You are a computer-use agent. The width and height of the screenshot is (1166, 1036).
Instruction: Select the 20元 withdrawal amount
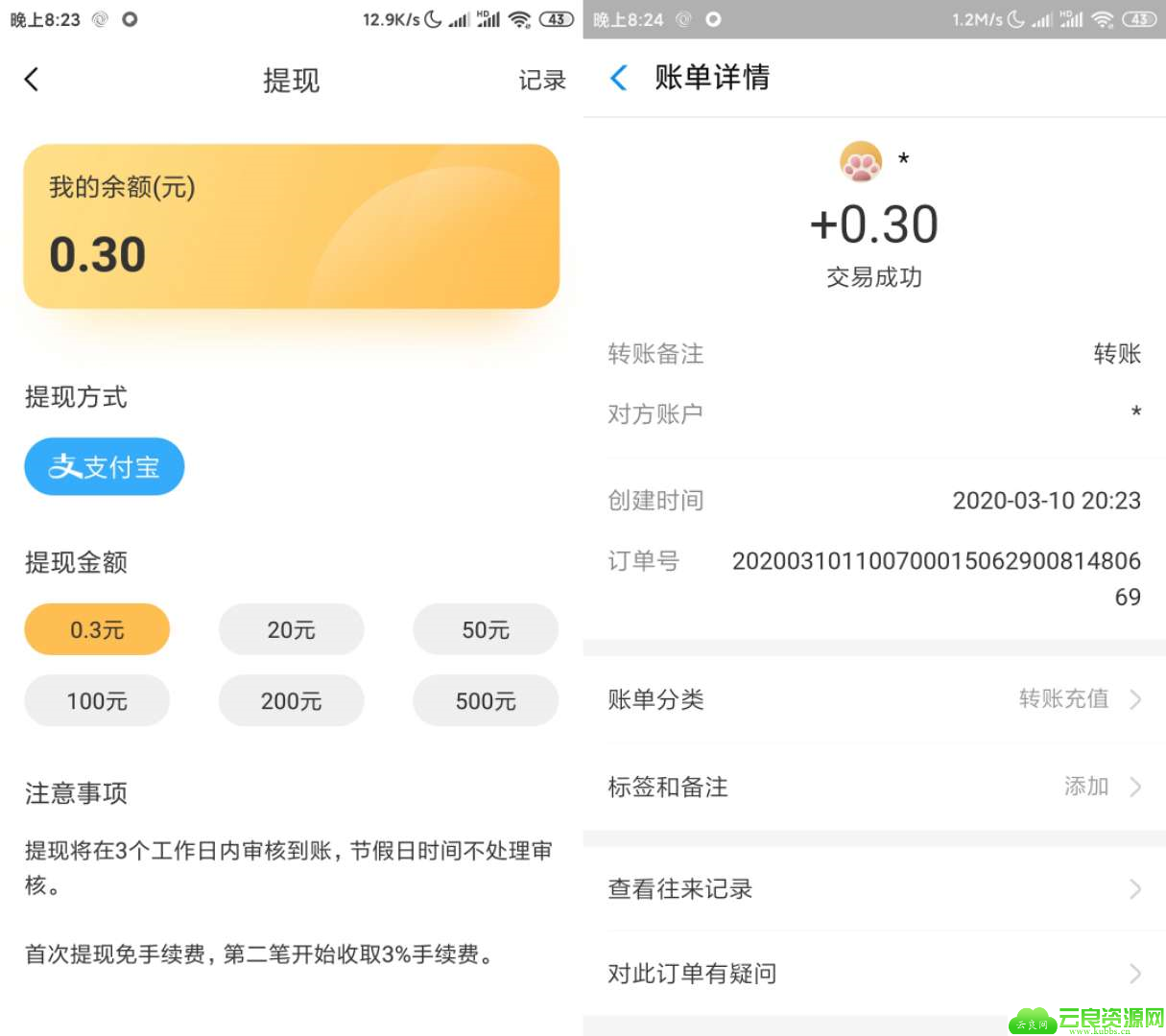tap(292, 629)
